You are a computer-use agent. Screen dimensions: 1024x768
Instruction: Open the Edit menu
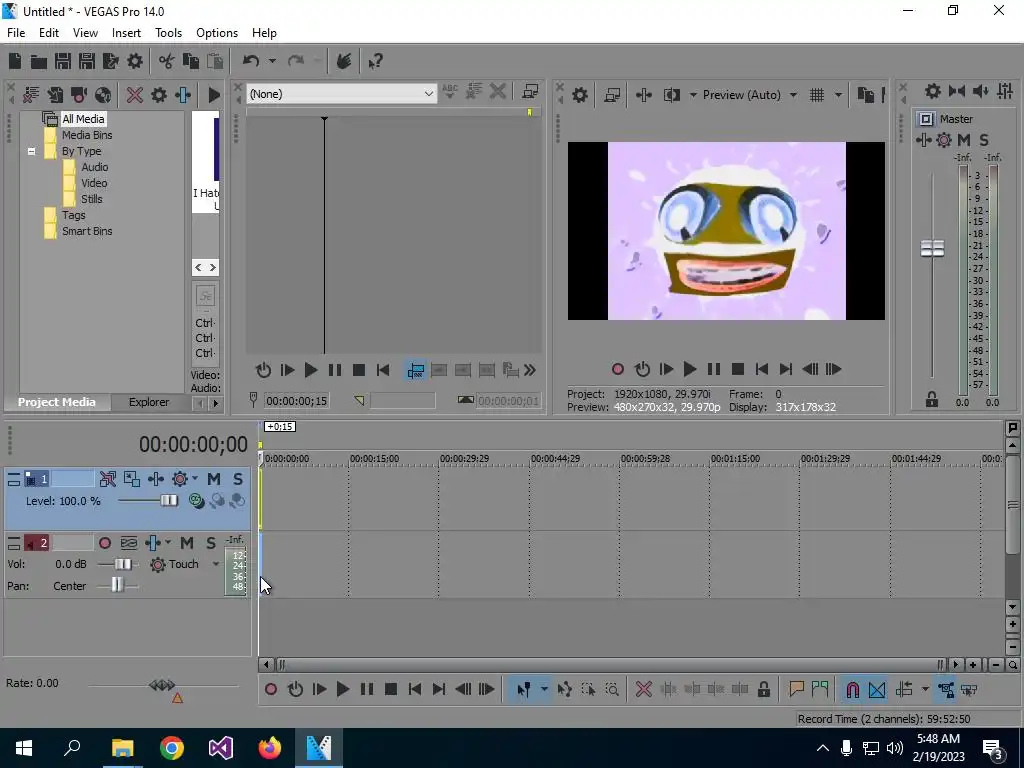[49, 33]
